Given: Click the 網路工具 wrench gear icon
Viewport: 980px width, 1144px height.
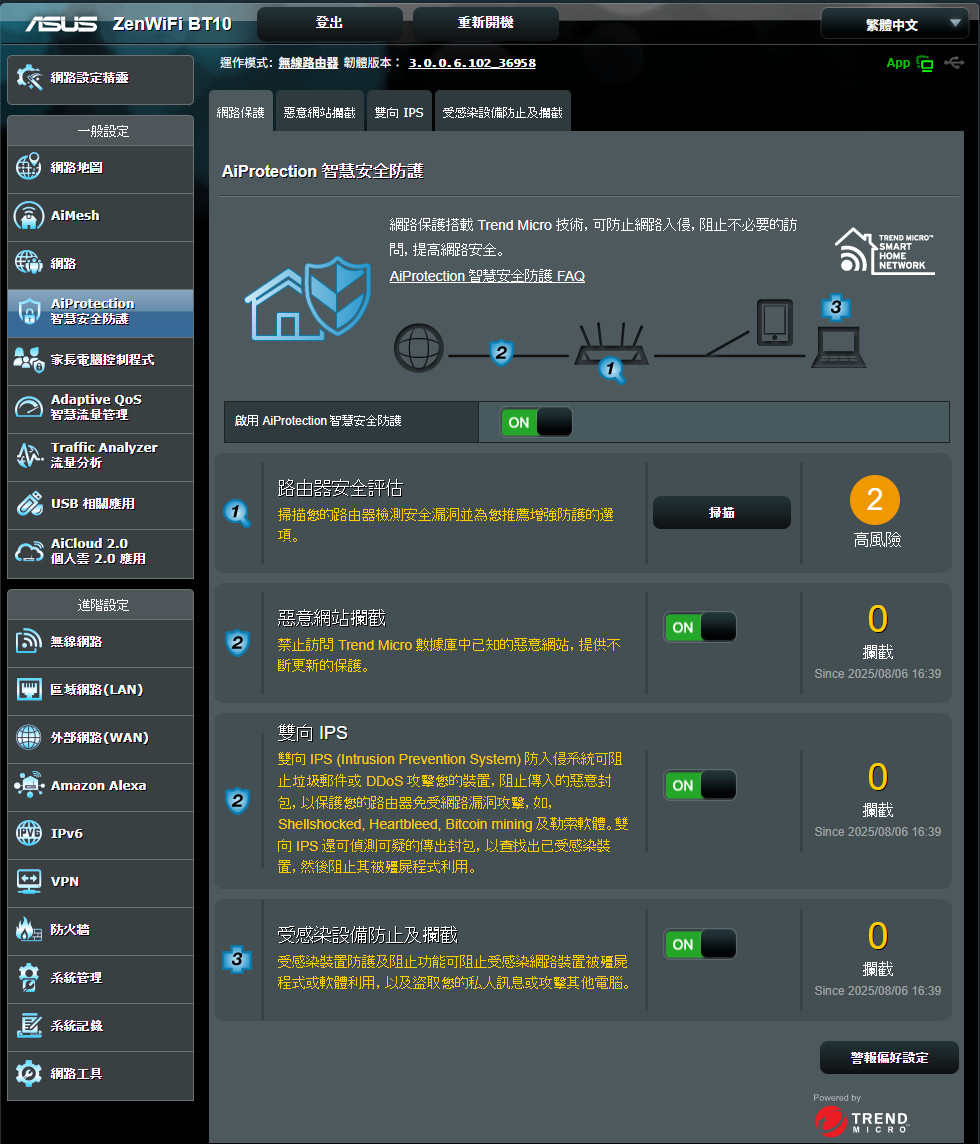Looking at the screenshot, I should pyautogui.click(x=29, y=1073).
